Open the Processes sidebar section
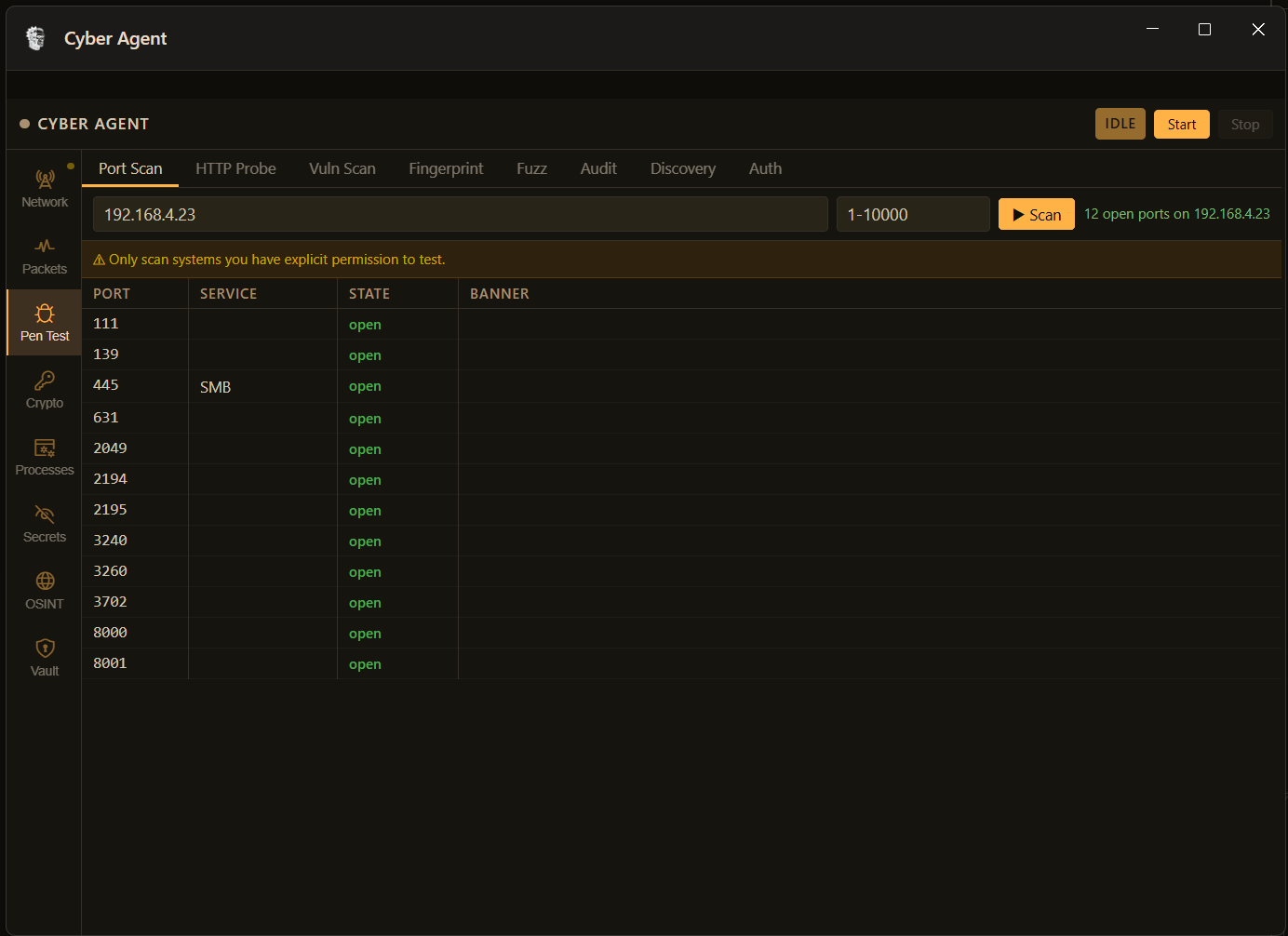Viewport: 1288px width, 936px height. pyautogui.click(x=45, y=457)
